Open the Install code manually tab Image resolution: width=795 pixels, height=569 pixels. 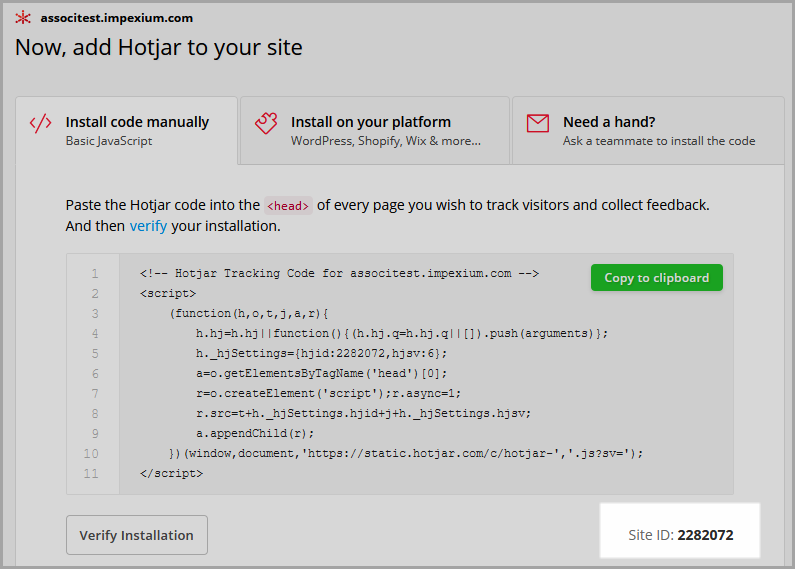coord(126,130)
